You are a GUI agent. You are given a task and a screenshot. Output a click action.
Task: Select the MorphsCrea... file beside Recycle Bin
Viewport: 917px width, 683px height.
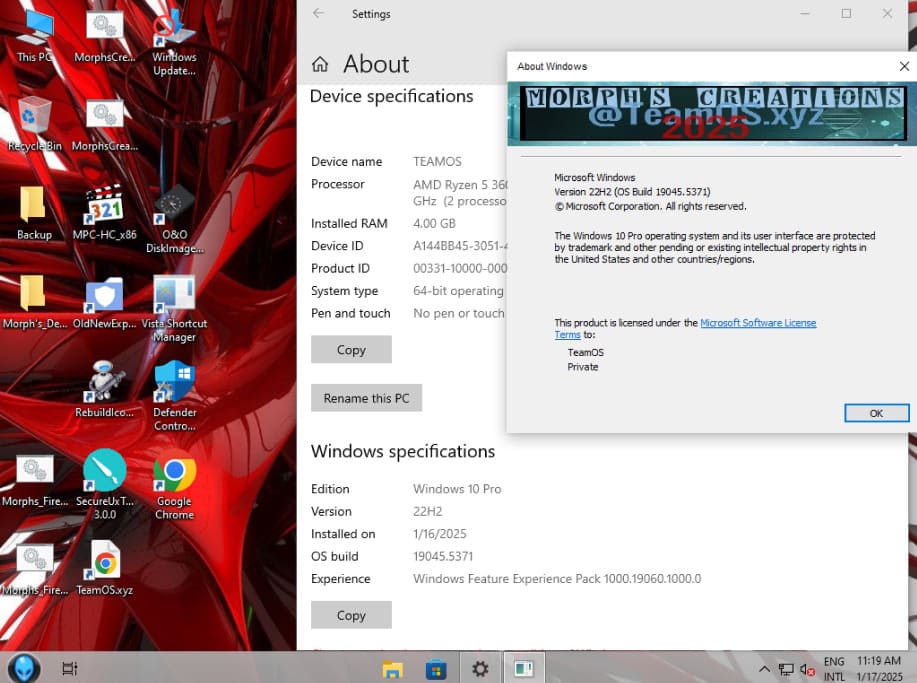click(104, 124)
